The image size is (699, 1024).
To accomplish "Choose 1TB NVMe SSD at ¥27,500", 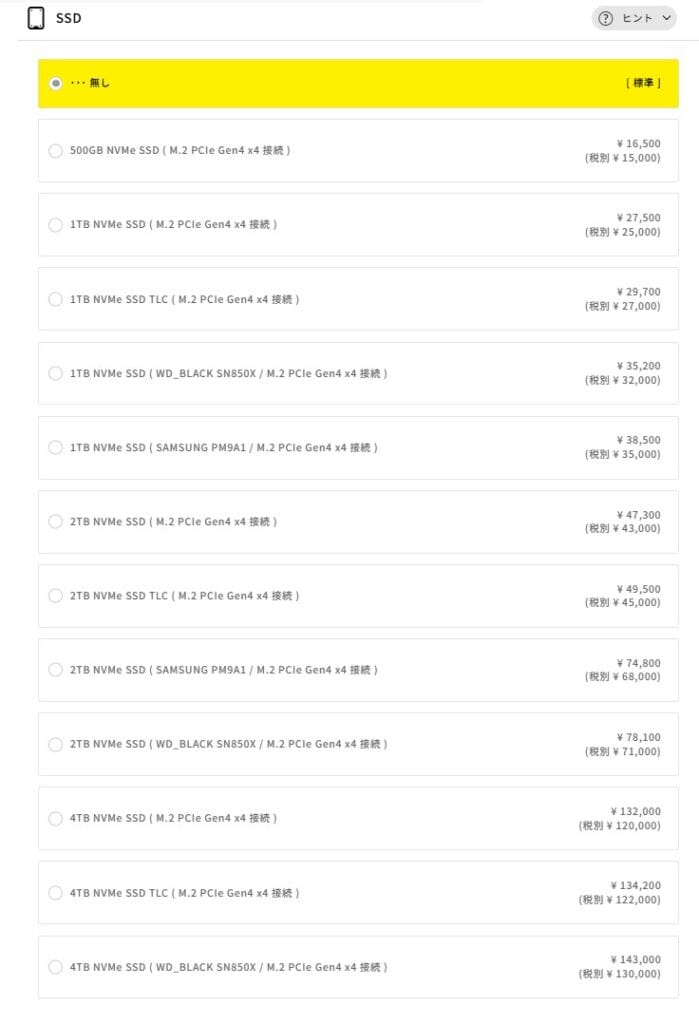I will click(x=55, y=225).
